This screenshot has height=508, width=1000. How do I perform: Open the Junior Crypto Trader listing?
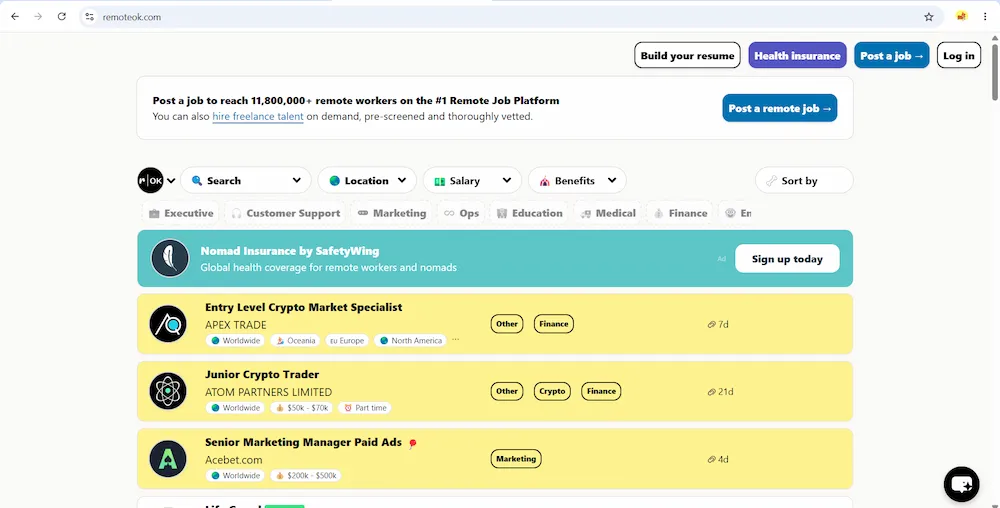262,375
